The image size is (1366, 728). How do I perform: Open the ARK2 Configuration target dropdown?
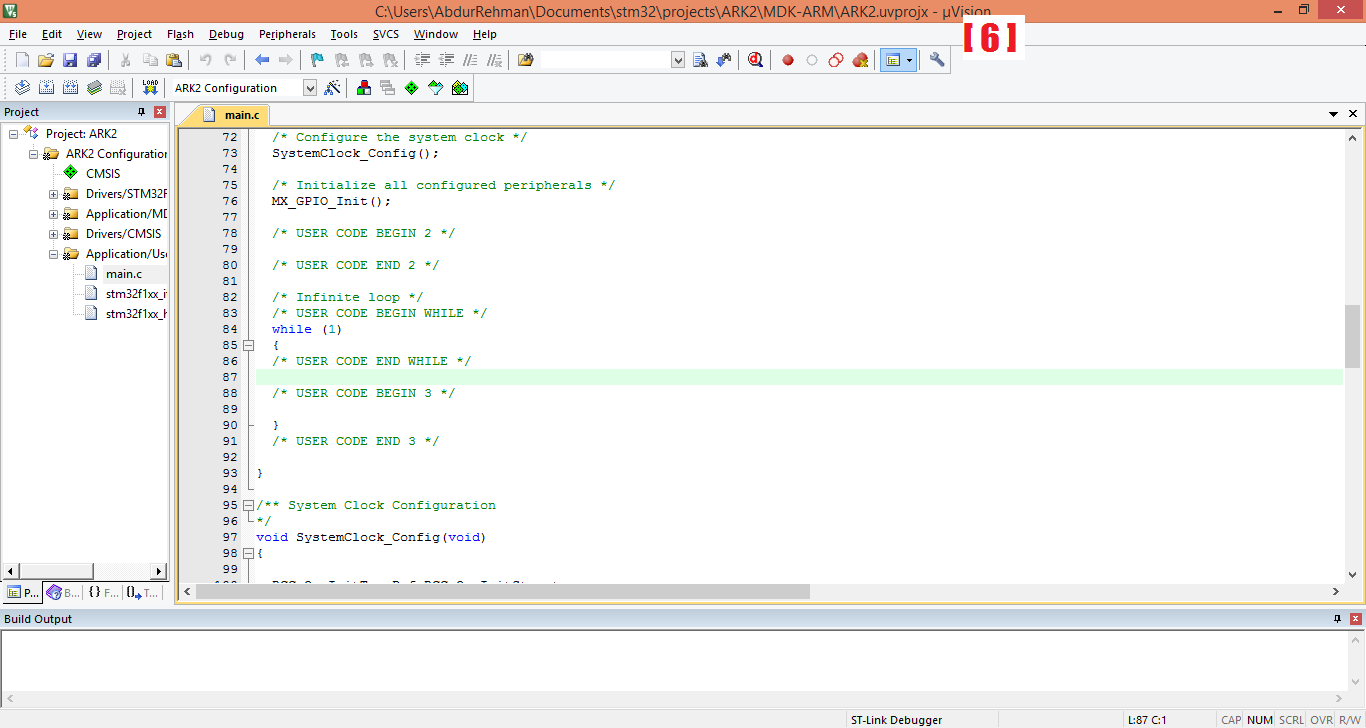coord(310,87)
